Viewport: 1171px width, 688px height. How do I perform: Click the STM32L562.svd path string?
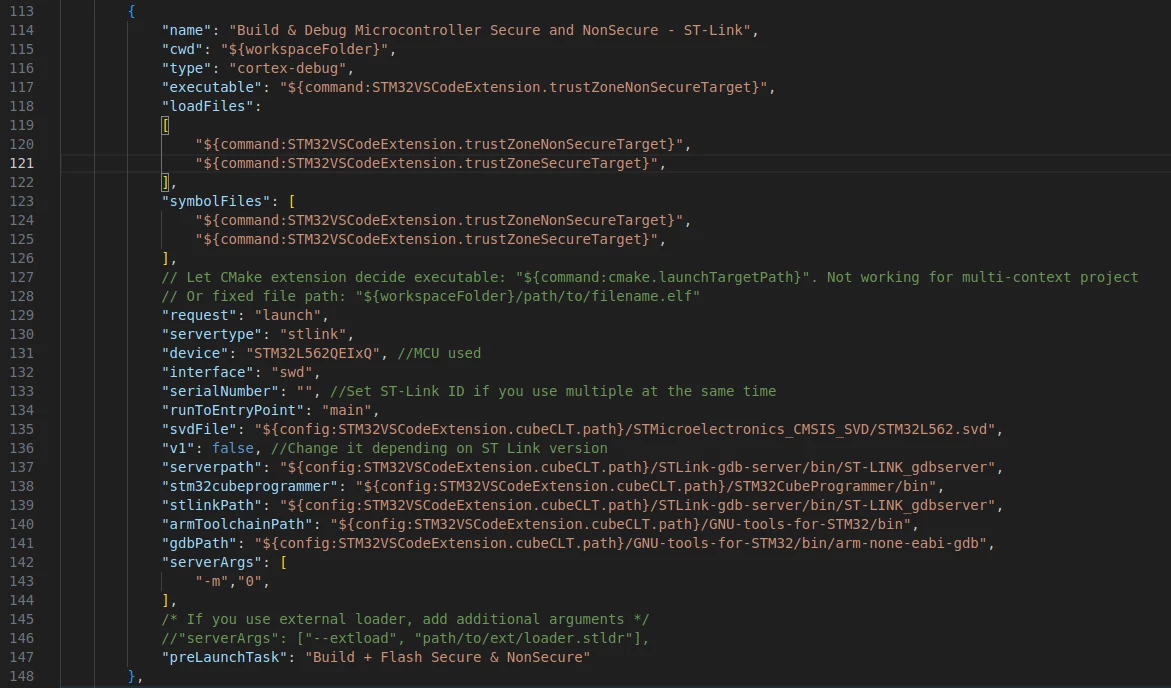pos(625,430)
